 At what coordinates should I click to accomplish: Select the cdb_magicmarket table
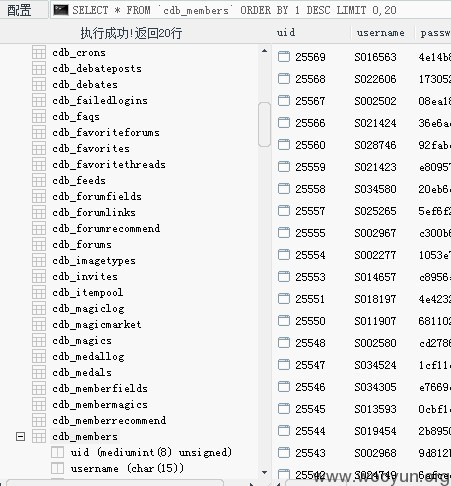coord(97,325)
